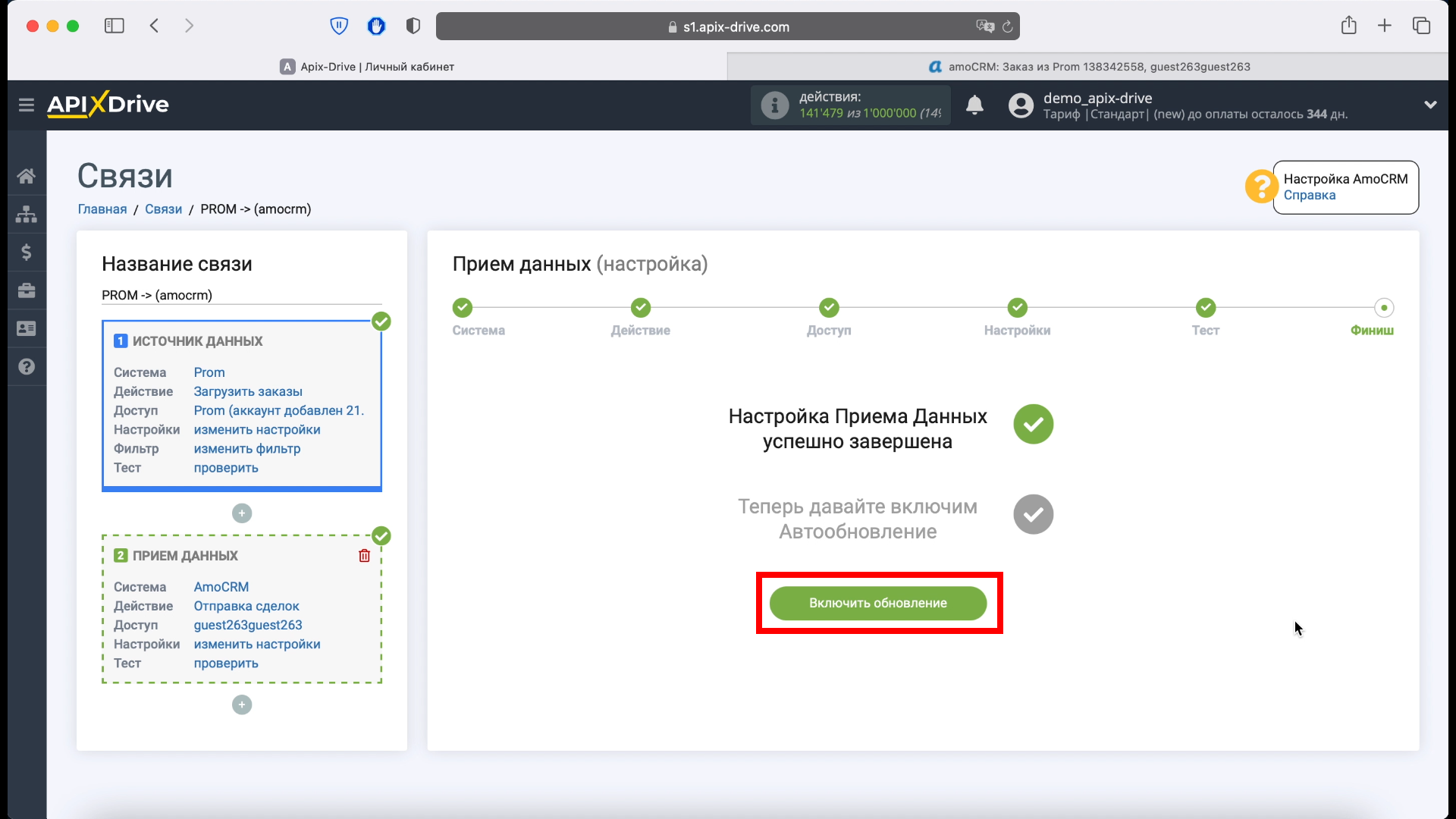Open the dollar billing icon in sidebar

point(27,252)
